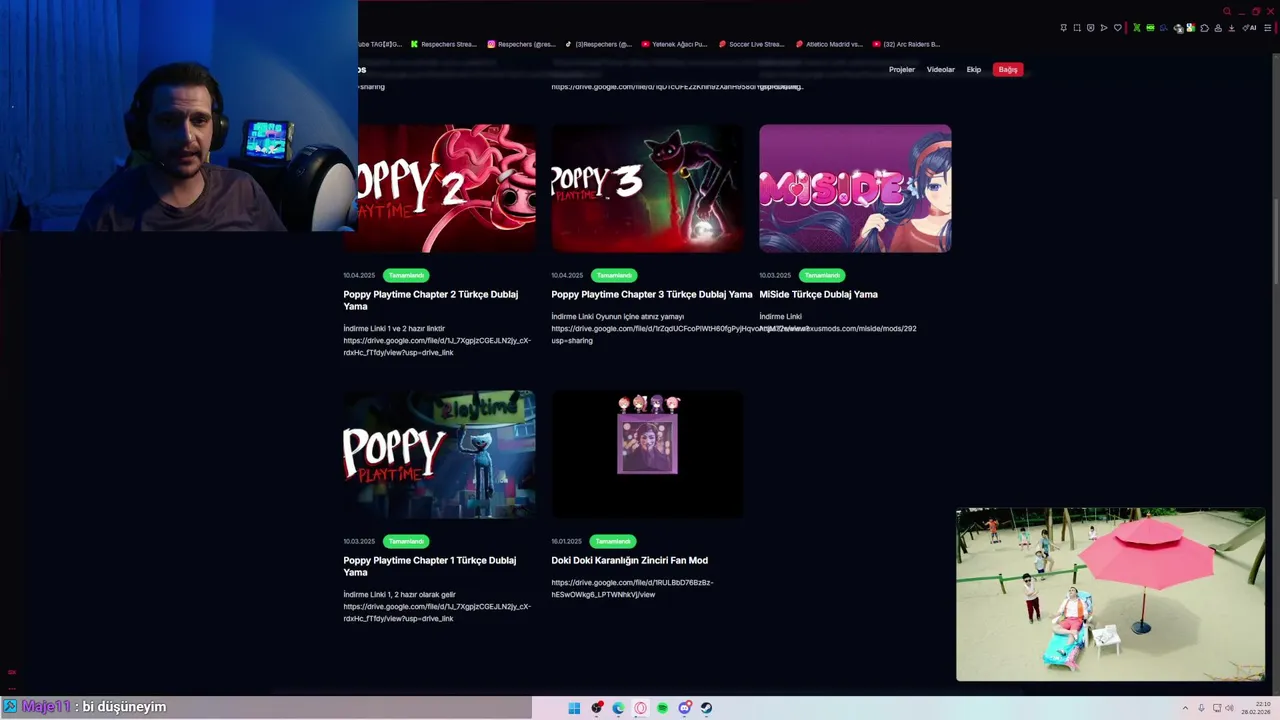Click the heart bookmark icon
The height and width of the screenshot is (720, 1280).
point(1118,28)
